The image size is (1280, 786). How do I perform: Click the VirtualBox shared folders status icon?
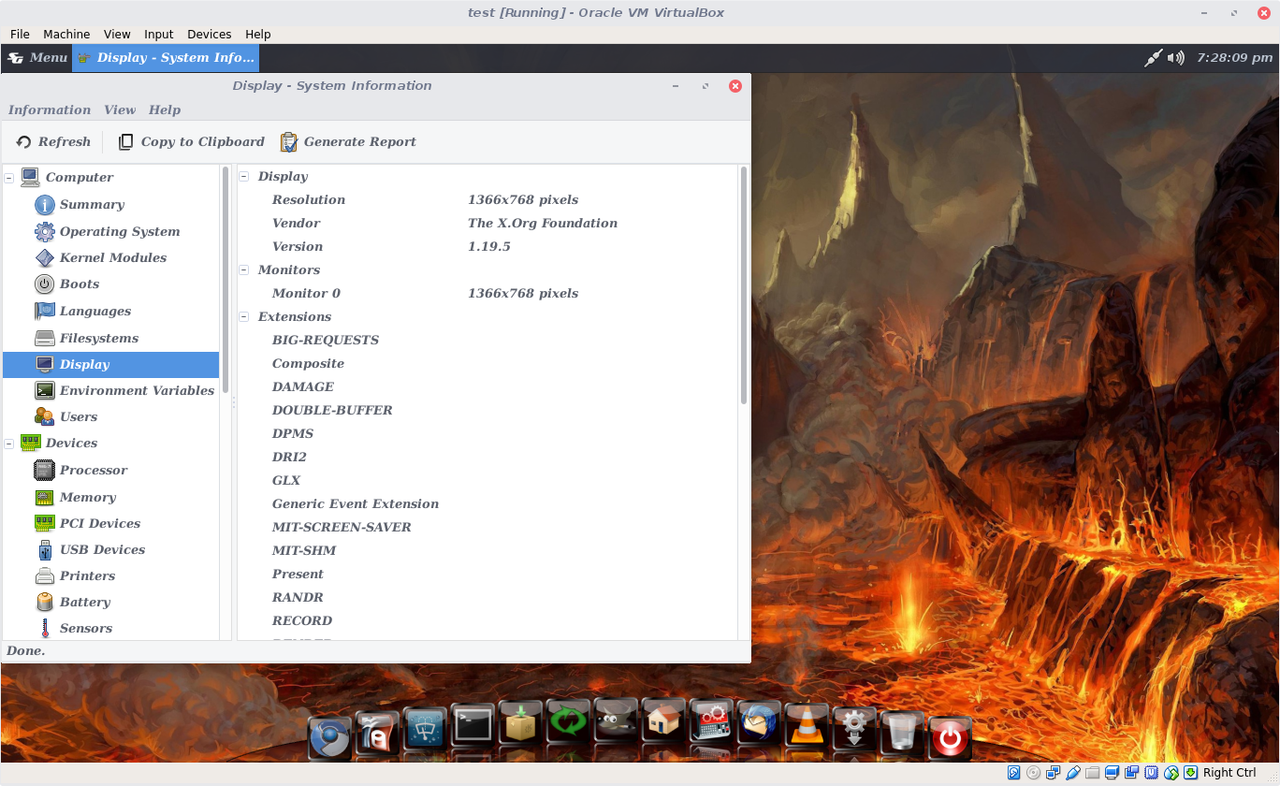(x=1093, y=773)
